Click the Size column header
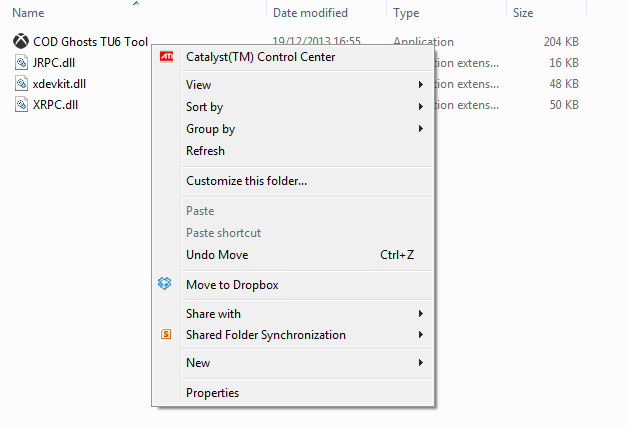This screenshot has height=426, width=629. (x=523, y=13)
